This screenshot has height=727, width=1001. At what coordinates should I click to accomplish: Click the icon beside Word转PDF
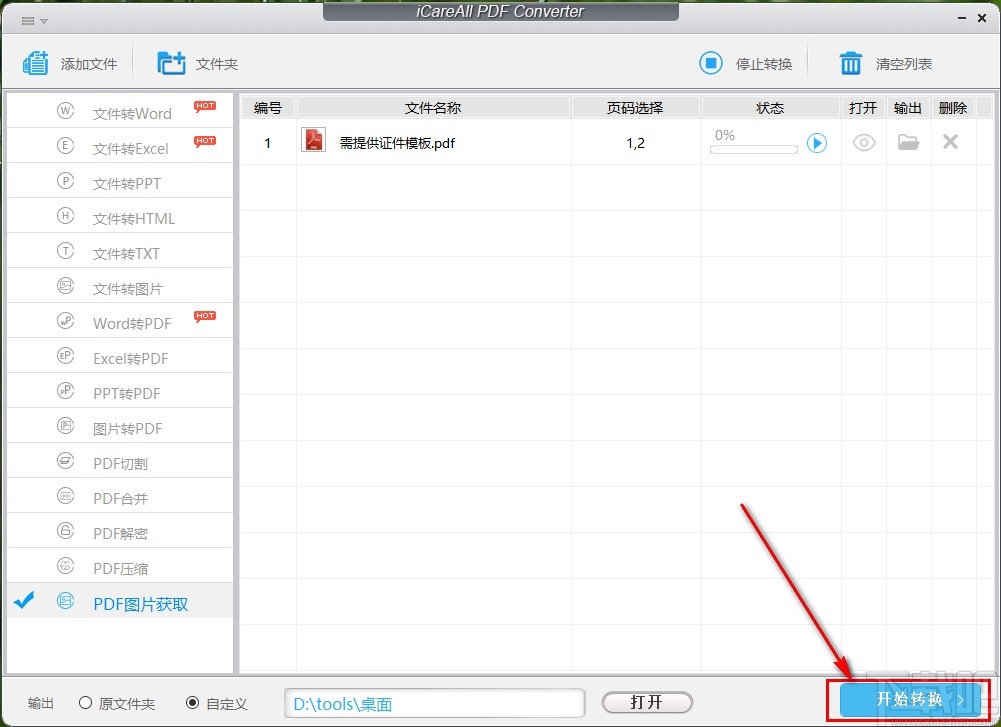(x=65, y=320)
